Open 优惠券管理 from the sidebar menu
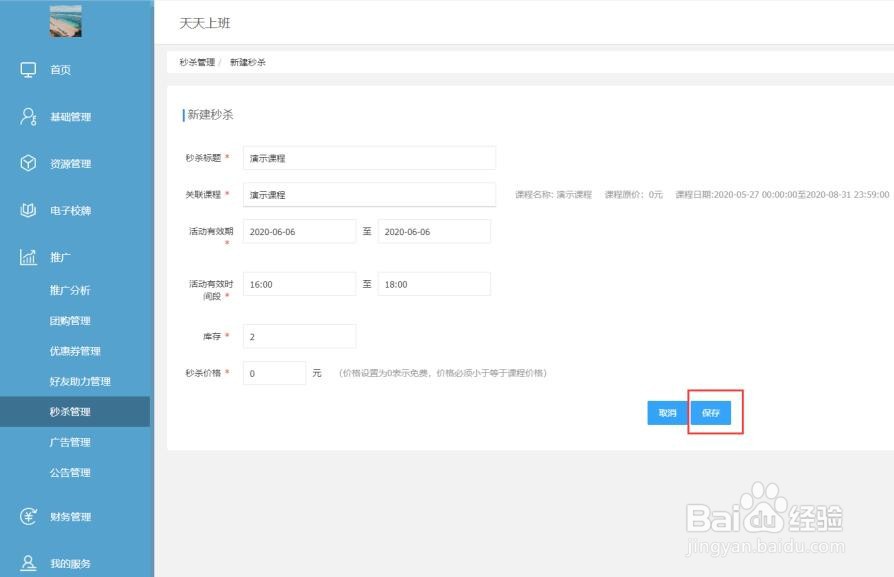The width and height of the screenshot is (894, 577). coord(75,350)
